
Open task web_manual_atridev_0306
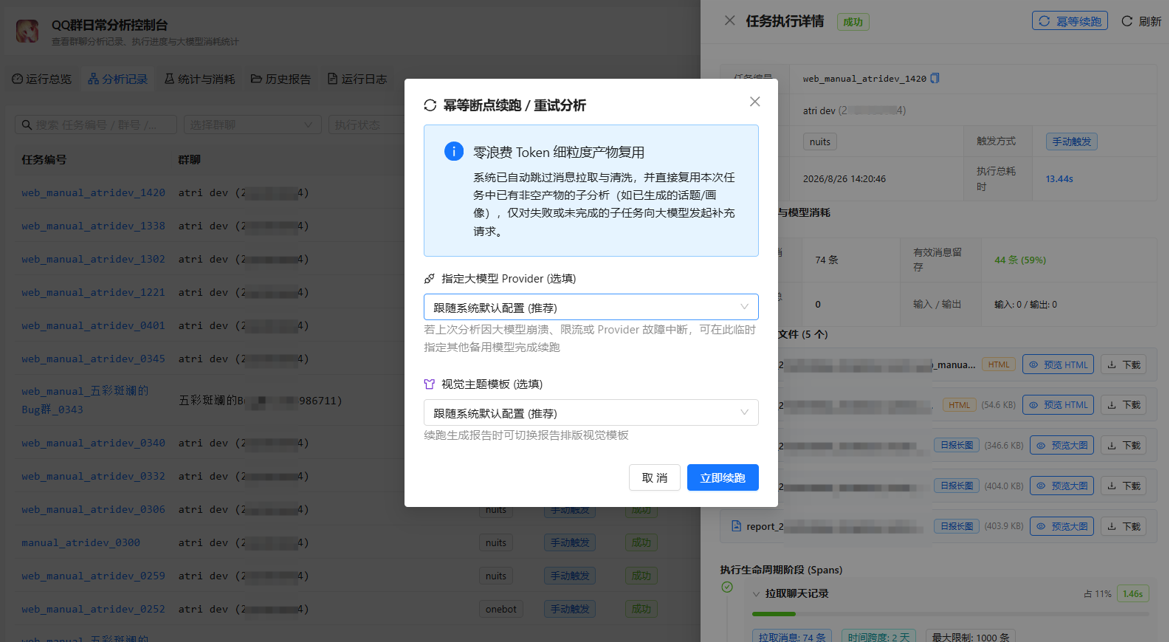tap(93, 509)
